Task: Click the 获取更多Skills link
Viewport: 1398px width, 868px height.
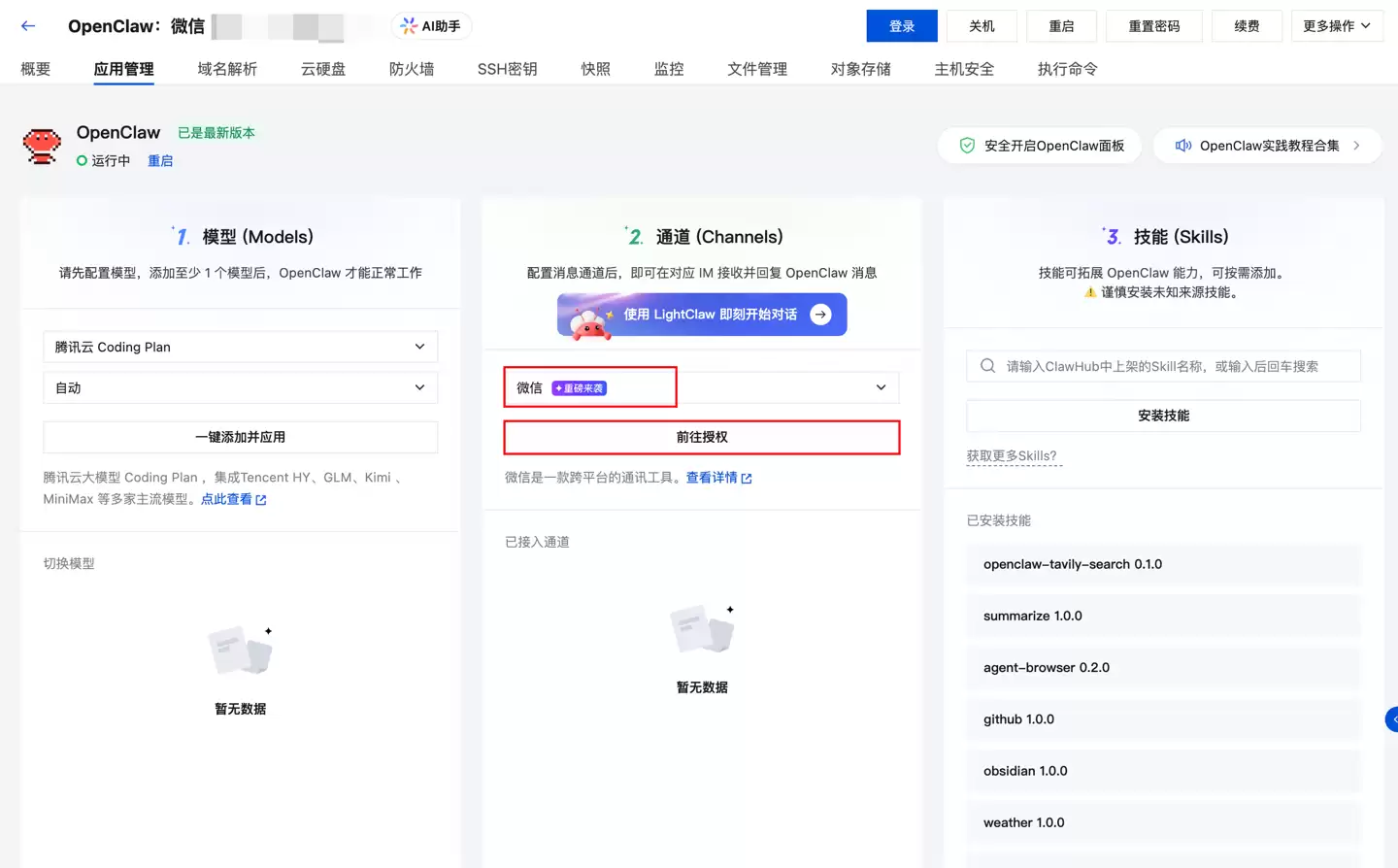Action: 1013,456
